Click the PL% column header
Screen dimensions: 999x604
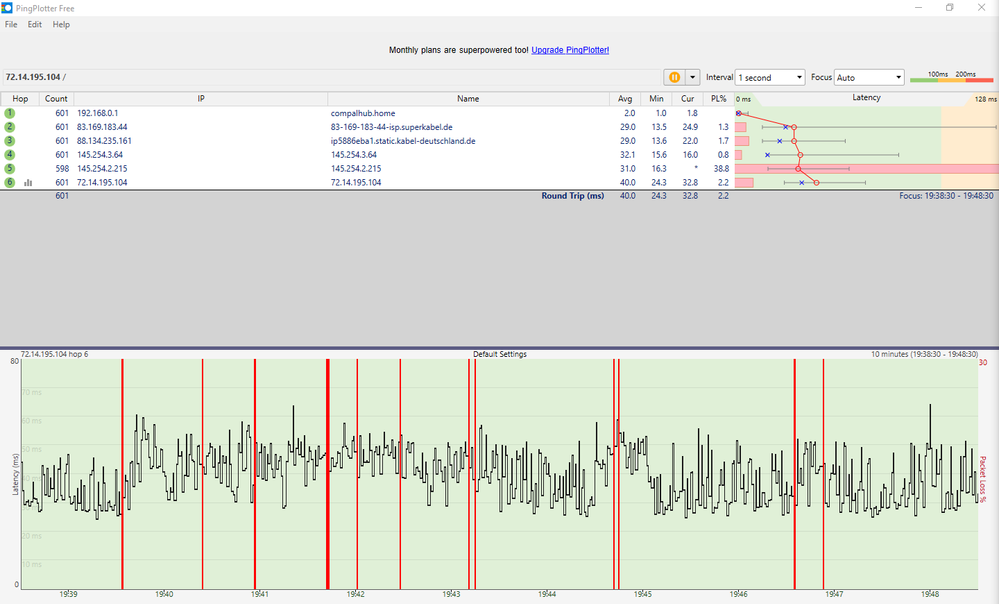pos(719,99)
